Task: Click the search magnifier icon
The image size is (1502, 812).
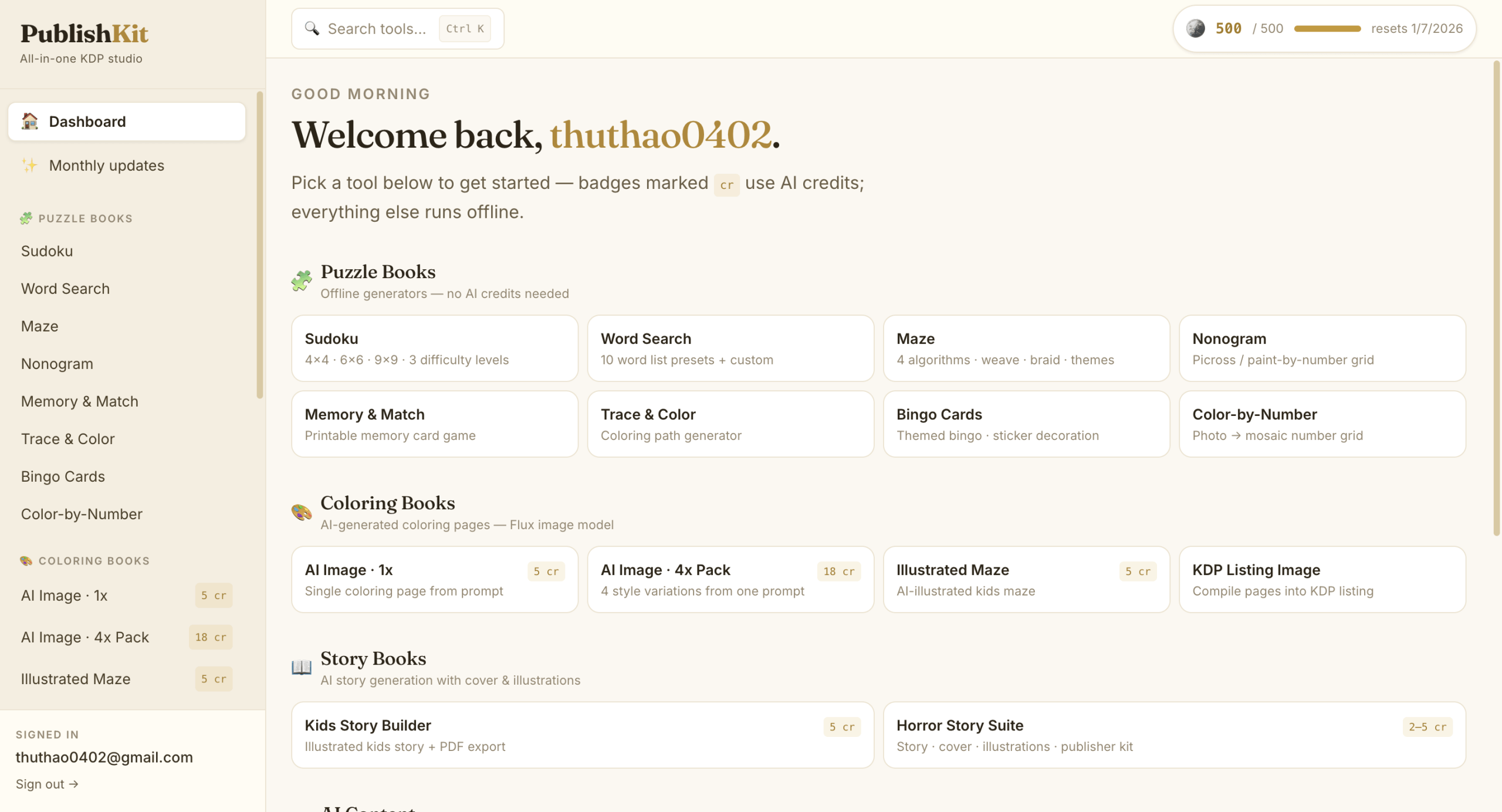Action: [312, 29]
